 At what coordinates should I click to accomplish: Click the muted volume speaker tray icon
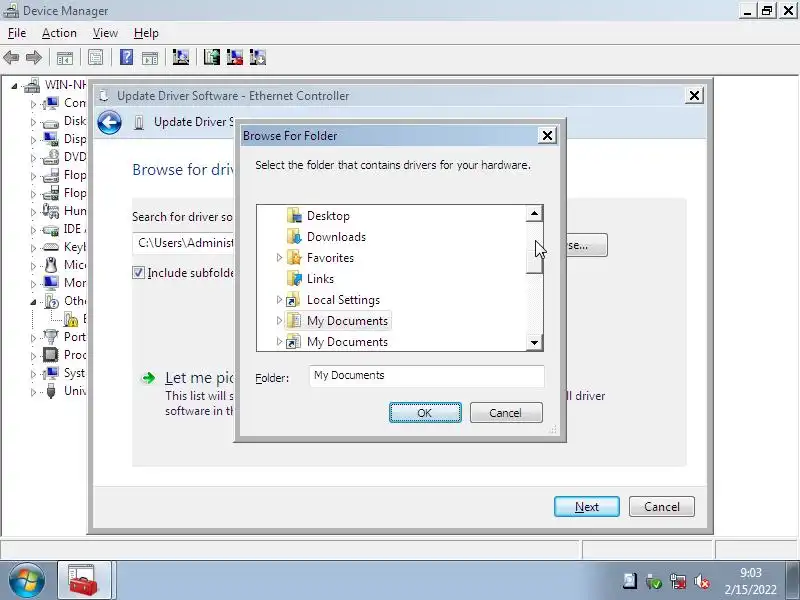click(702, 581)
